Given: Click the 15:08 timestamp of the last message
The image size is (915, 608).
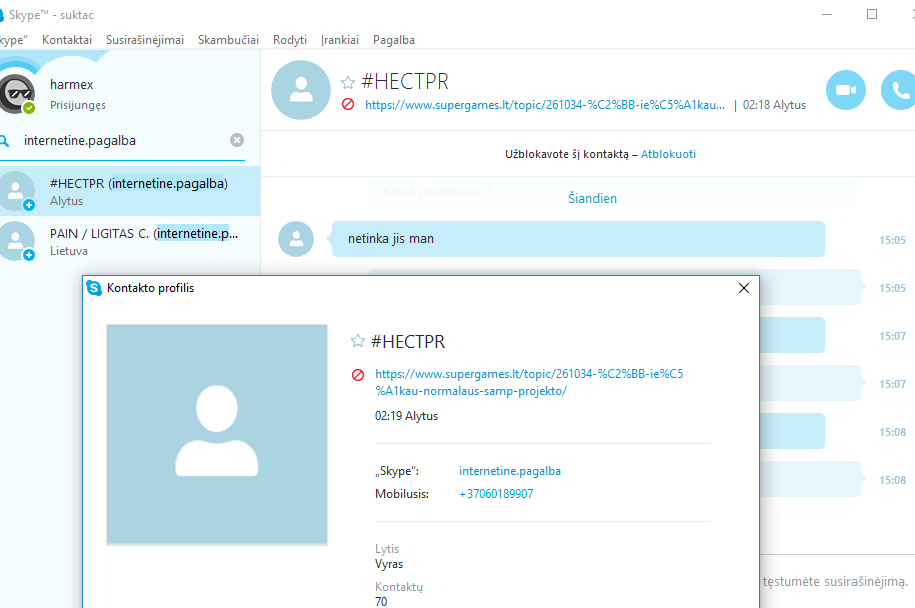Looking at the screenshot, I should tap(892, 480).
